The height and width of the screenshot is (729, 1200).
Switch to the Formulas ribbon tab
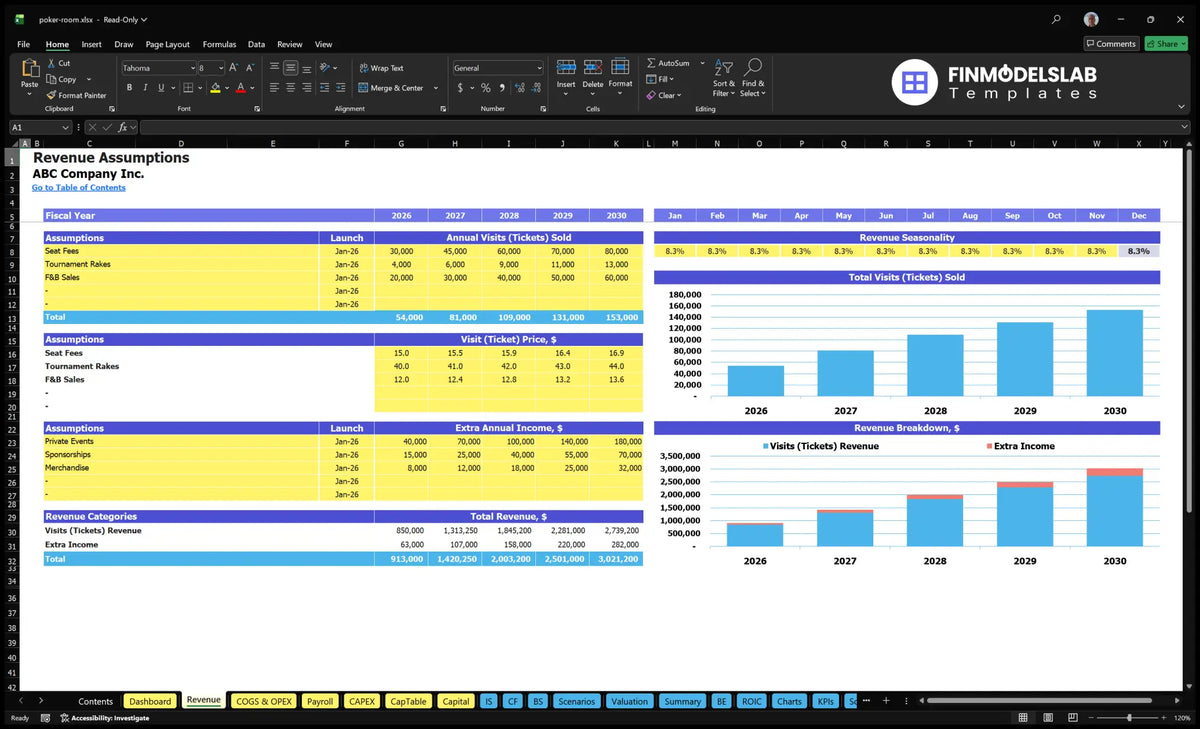(x=219, y=44)
